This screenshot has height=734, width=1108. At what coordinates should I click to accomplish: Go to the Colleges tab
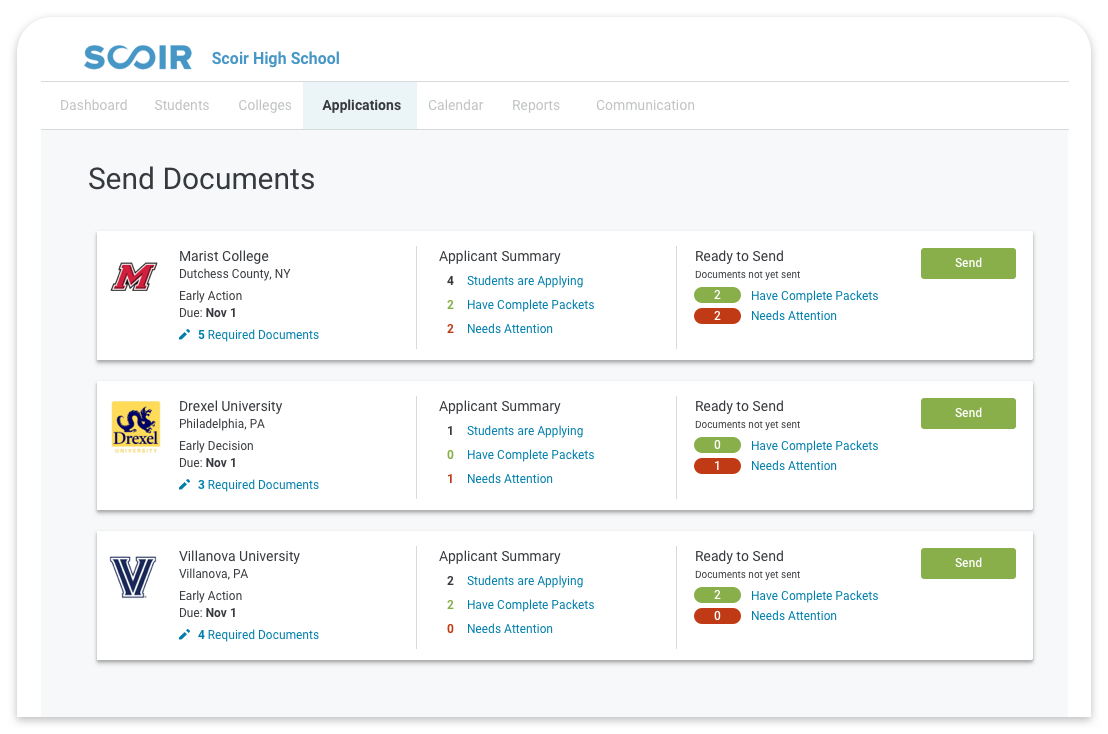[265, 105]
